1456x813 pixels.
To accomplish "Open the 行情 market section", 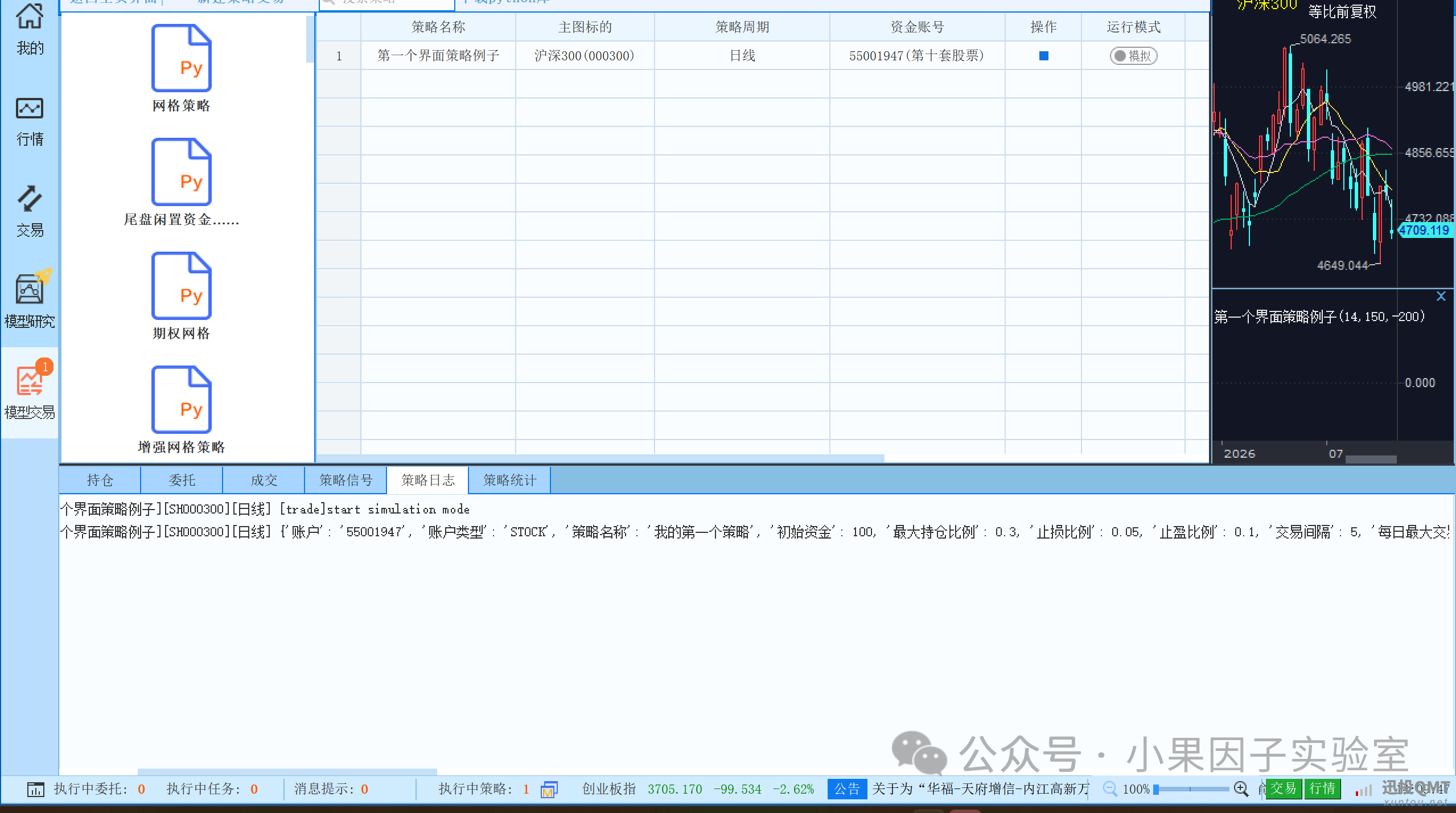I will [30, 122].
